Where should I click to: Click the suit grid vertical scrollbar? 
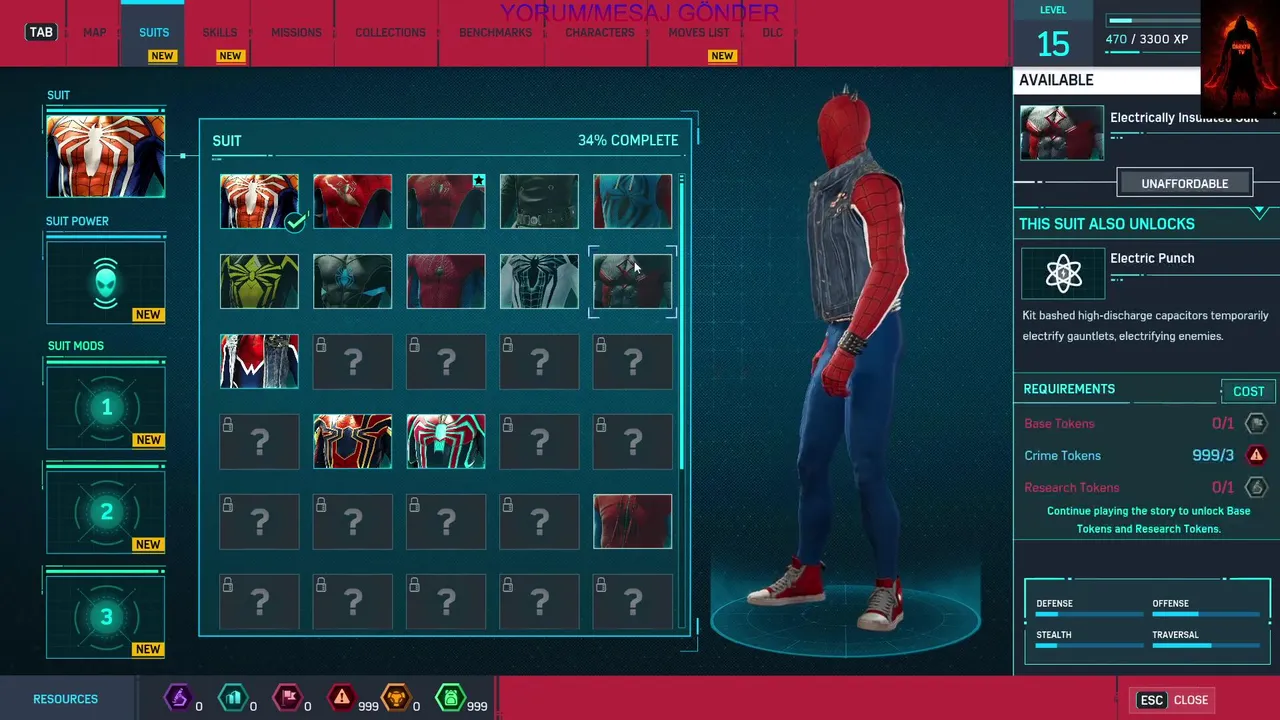pyautogui.click(x=682, y=322)
